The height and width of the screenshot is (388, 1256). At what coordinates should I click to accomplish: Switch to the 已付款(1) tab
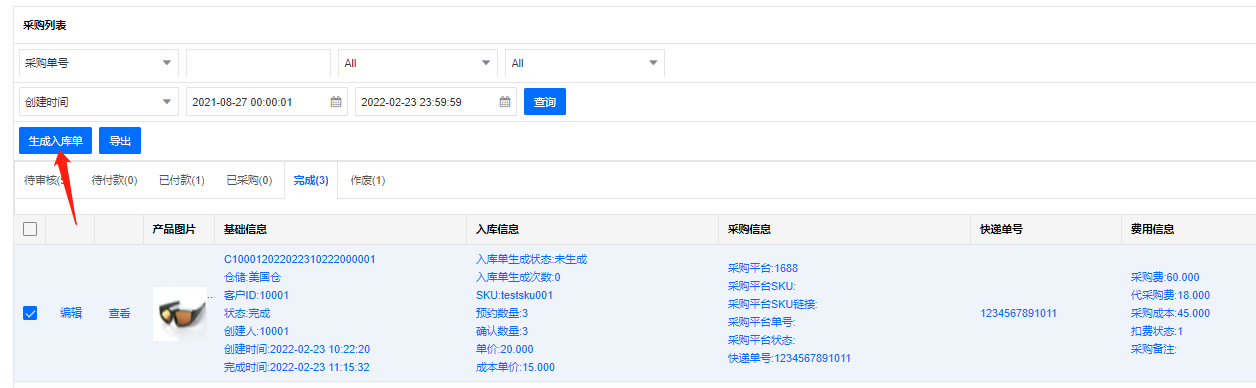[x=182, y=180]
